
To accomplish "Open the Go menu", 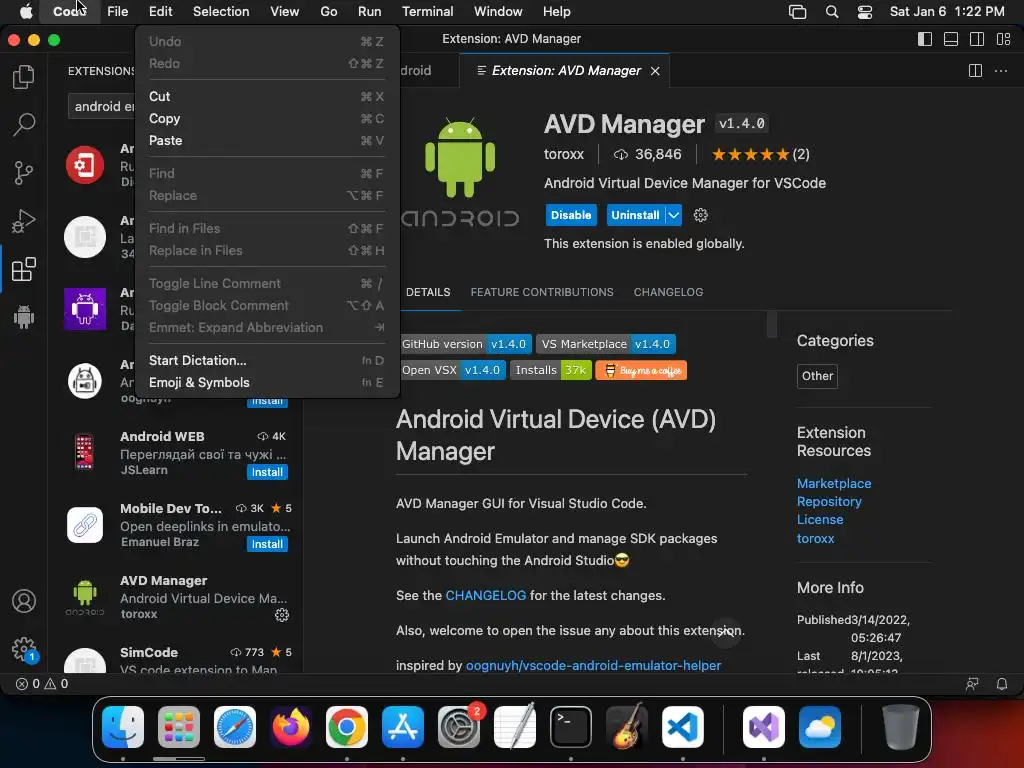I will [328, 12].
